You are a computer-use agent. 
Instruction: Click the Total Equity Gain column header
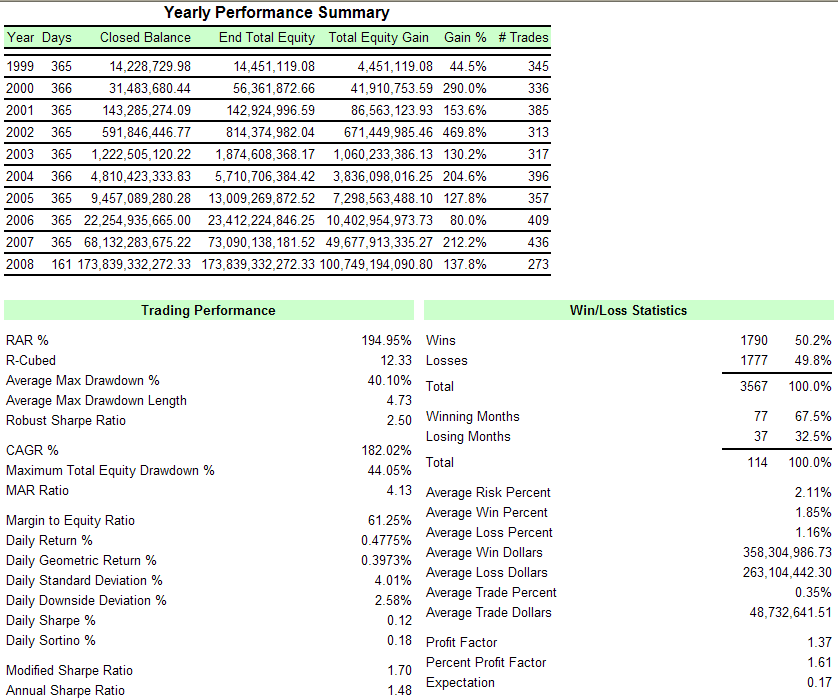378,38
